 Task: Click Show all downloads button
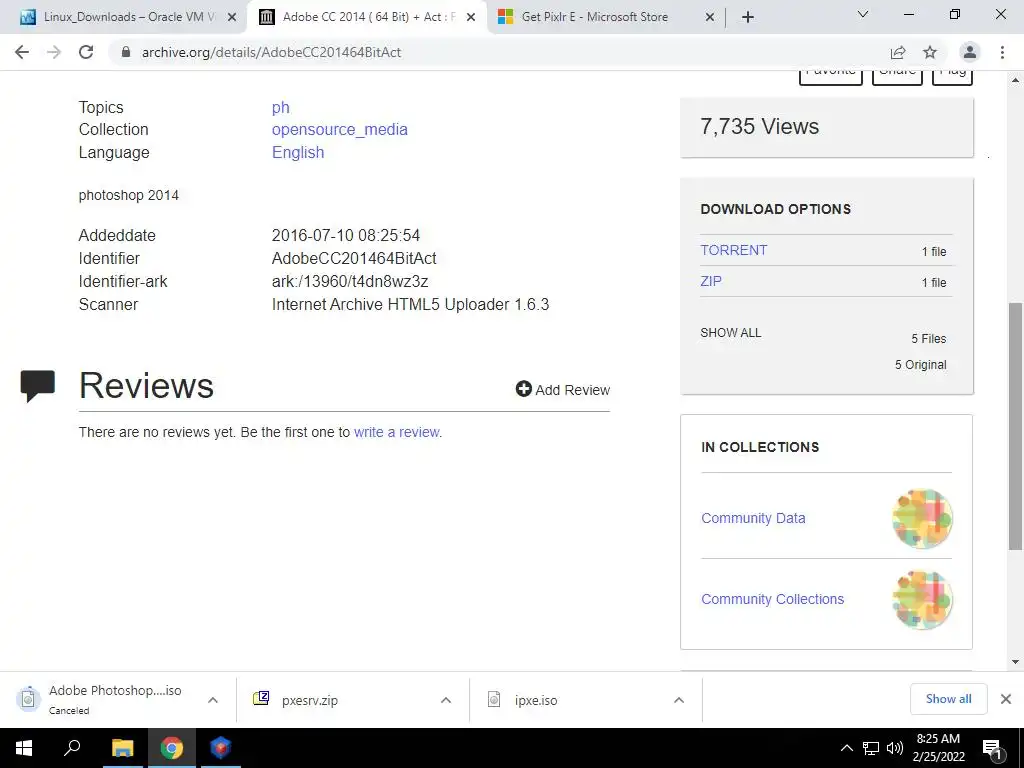(x=948, y=699)
